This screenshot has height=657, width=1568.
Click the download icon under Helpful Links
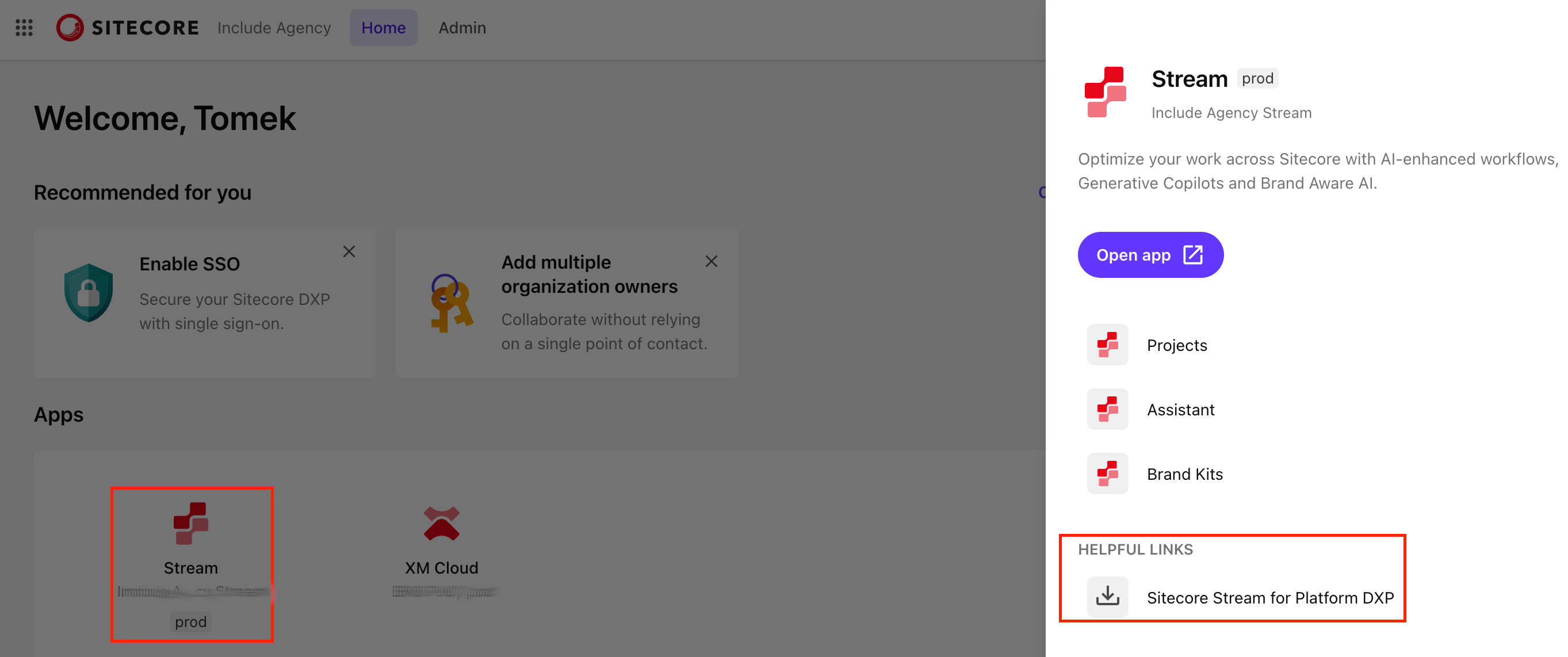coord(1107,597)
